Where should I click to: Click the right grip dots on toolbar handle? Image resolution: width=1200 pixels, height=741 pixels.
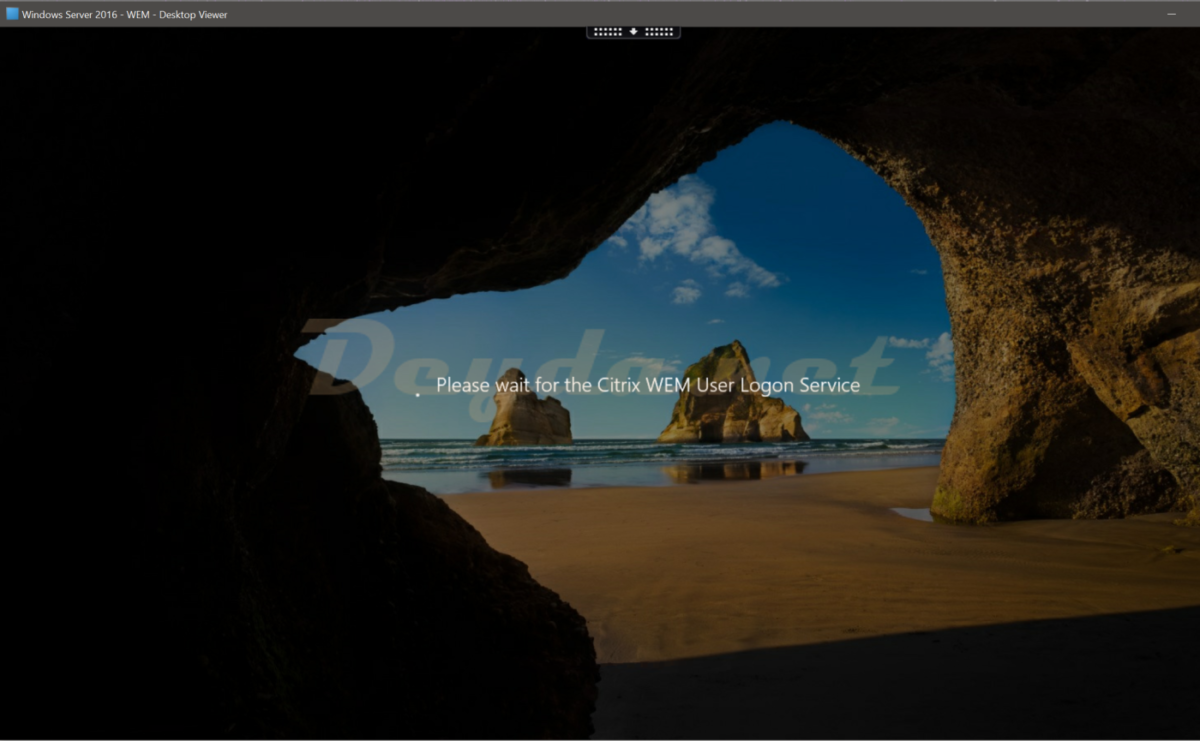click(659, 31)
